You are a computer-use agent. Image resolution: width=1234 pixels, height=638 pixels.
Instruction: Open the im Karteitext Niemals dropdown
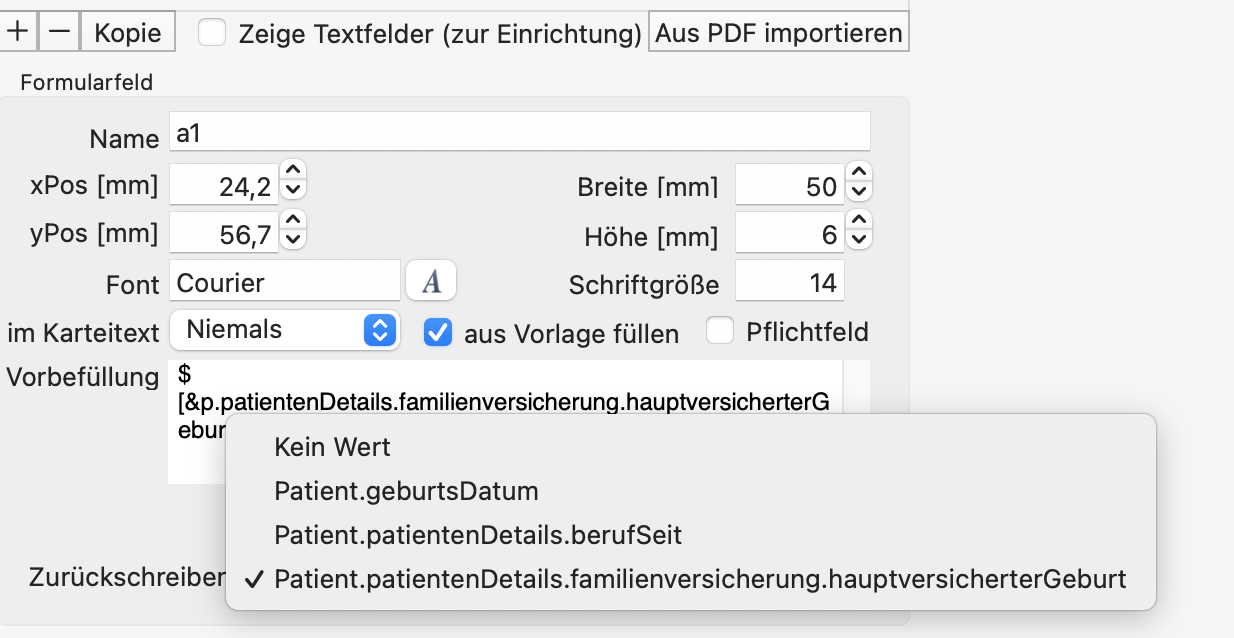coord(285,330)
